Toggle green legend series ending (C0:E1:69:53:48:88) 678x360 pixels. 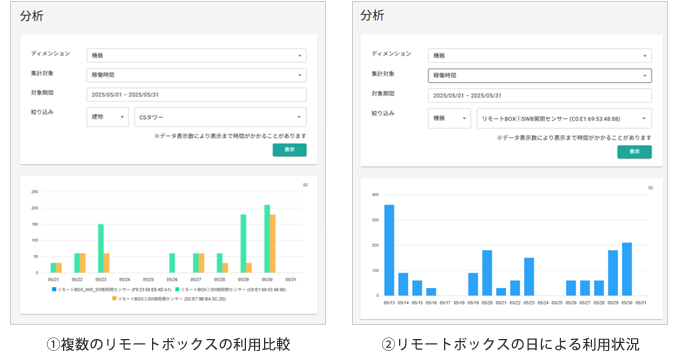coord(230,290)
